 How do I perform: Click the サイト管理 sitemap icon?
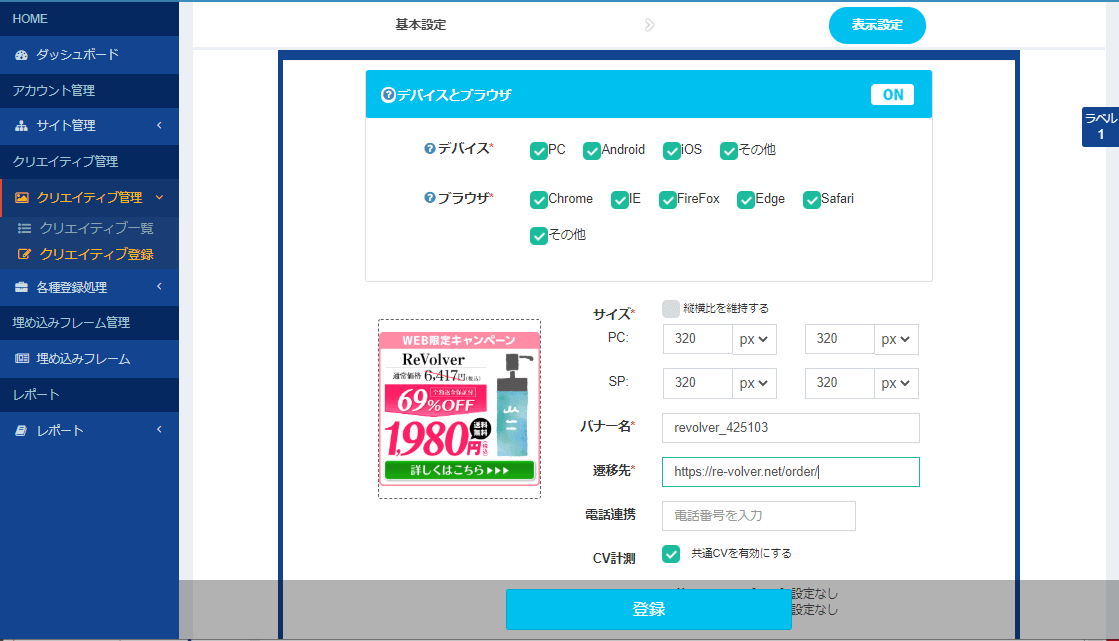(x=21, y=126)
